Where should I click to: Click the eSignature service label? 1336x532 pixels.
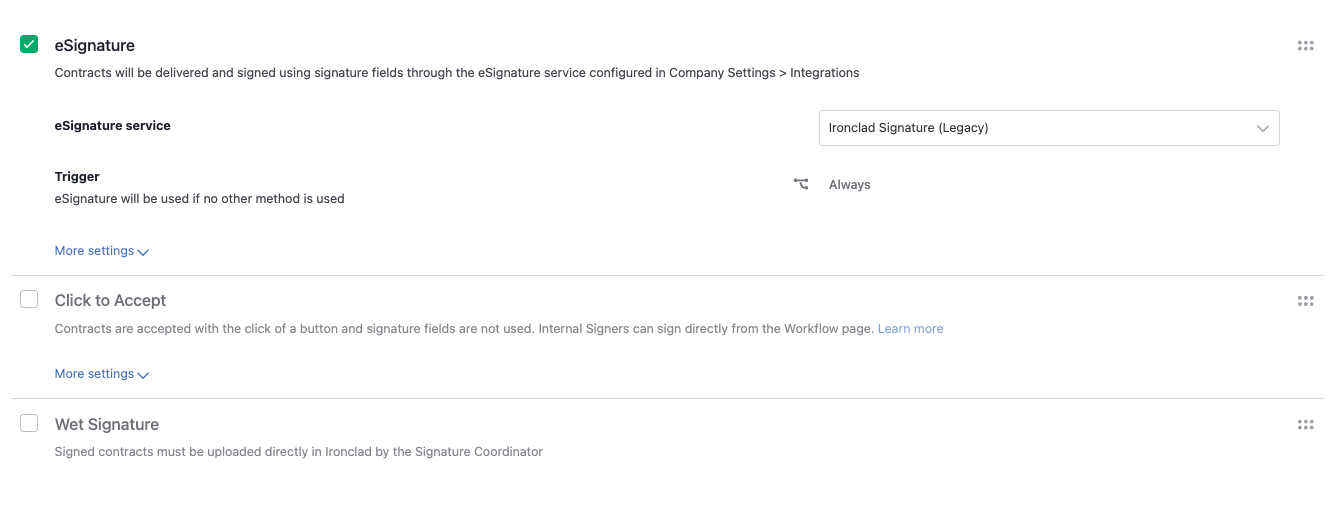[x=113, y=126]
